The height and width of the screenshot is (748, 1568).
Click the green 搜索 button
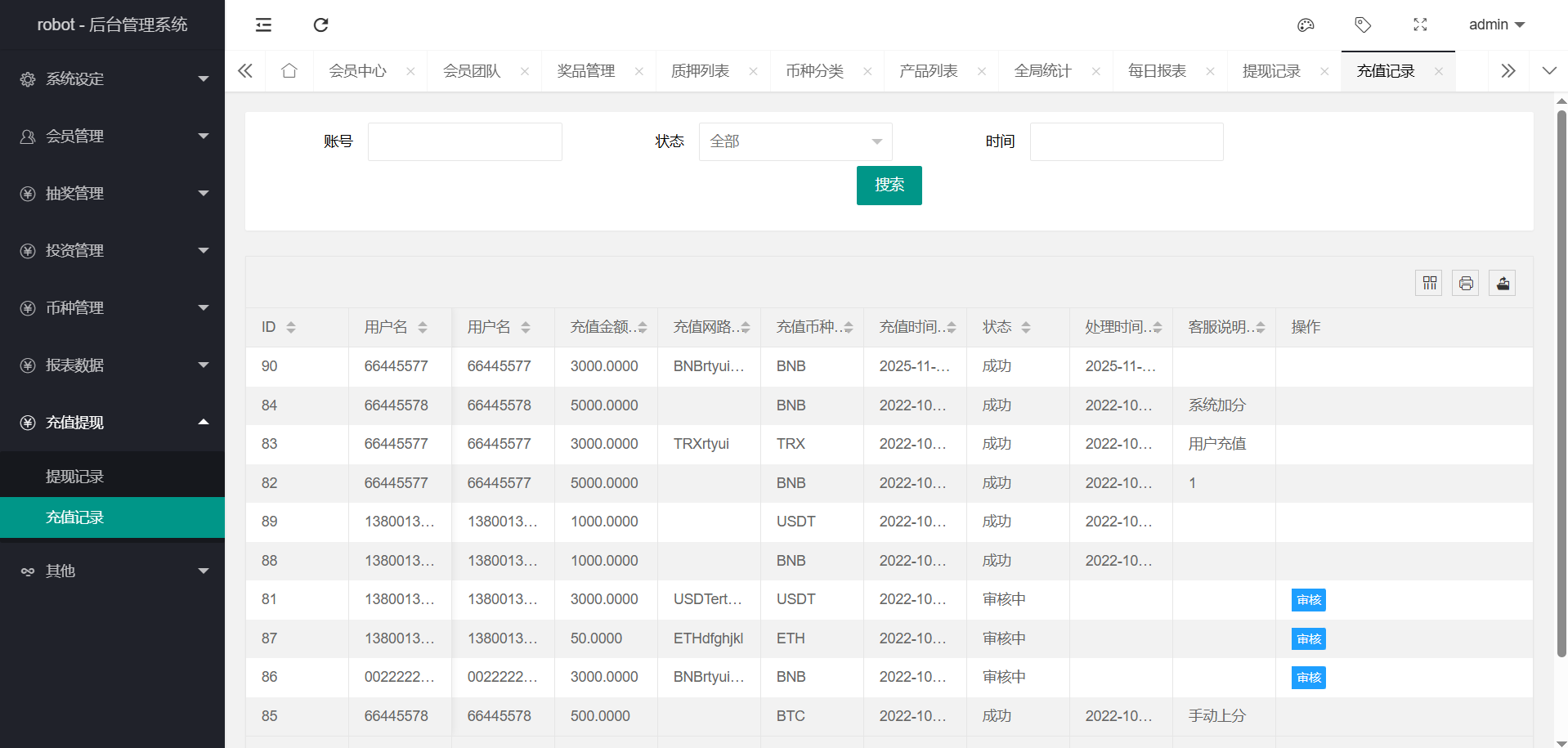click(x=889, y=186)
